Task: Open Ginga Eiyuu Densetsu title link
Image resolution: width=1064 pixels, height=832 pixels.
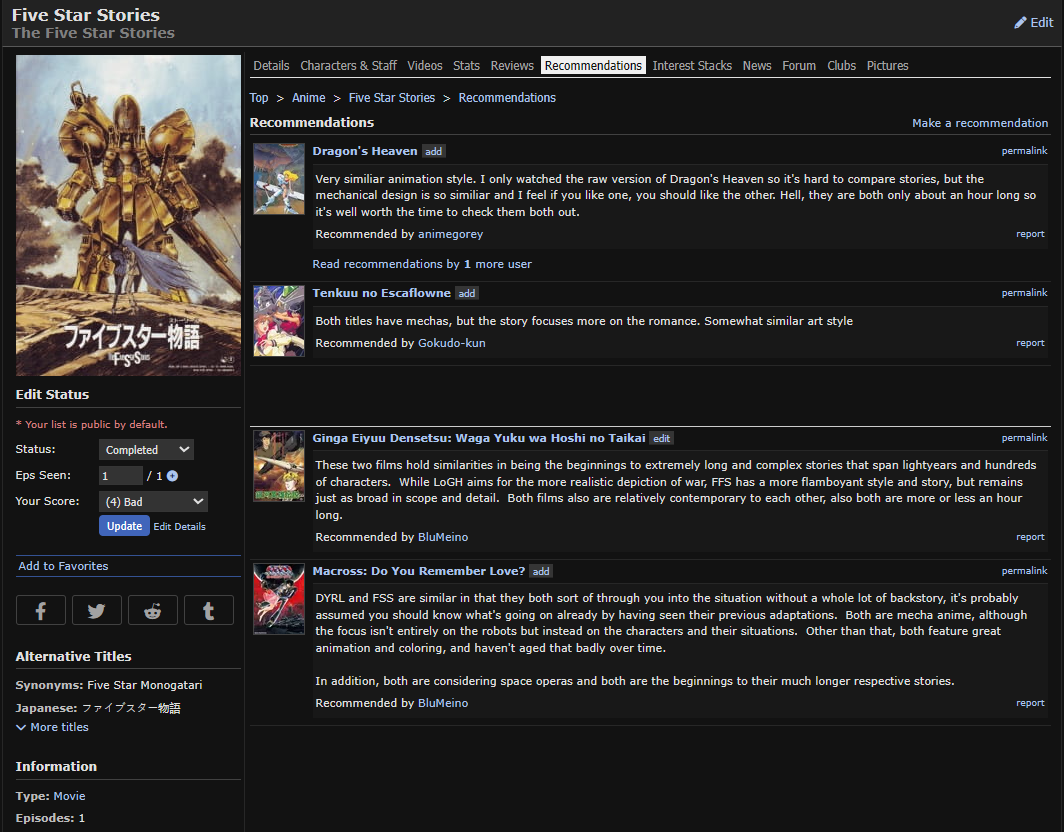Action: (x=479, y=438)
